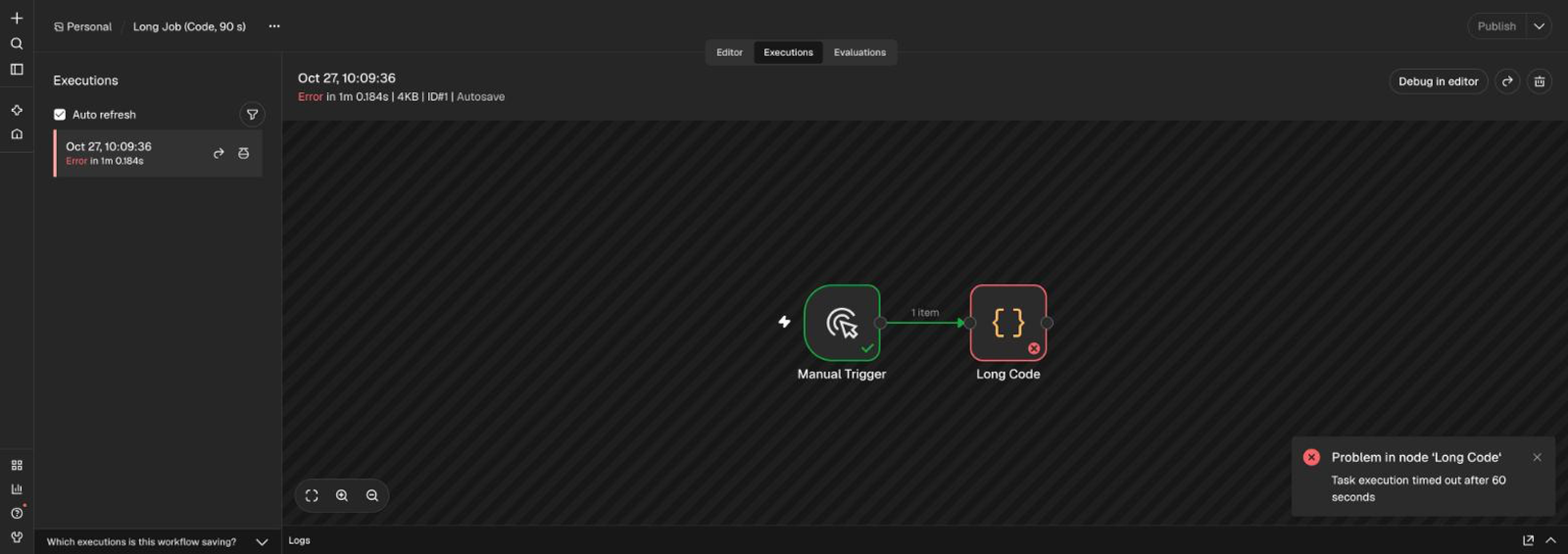This screenshot has height=554, width=1568.
Task: Switch to the Executions tab
Action: point(788,53)
